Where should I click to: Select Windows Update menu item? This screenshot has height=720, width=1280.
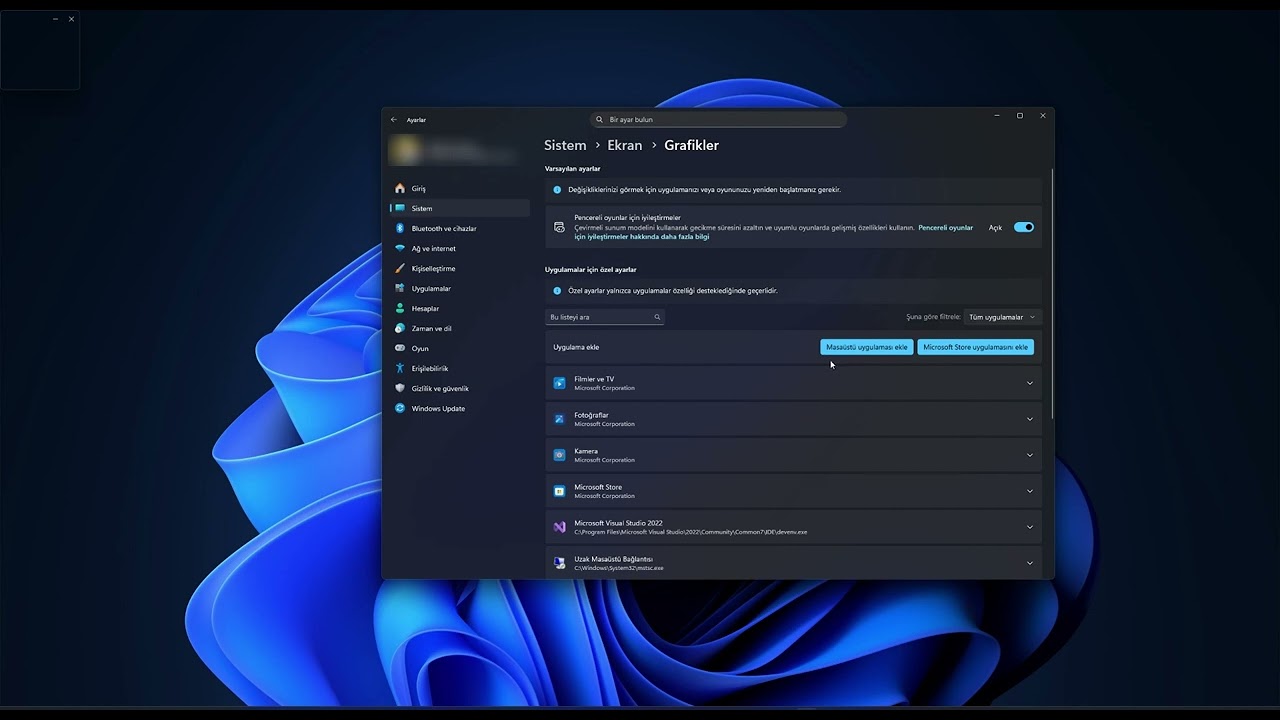460,408
